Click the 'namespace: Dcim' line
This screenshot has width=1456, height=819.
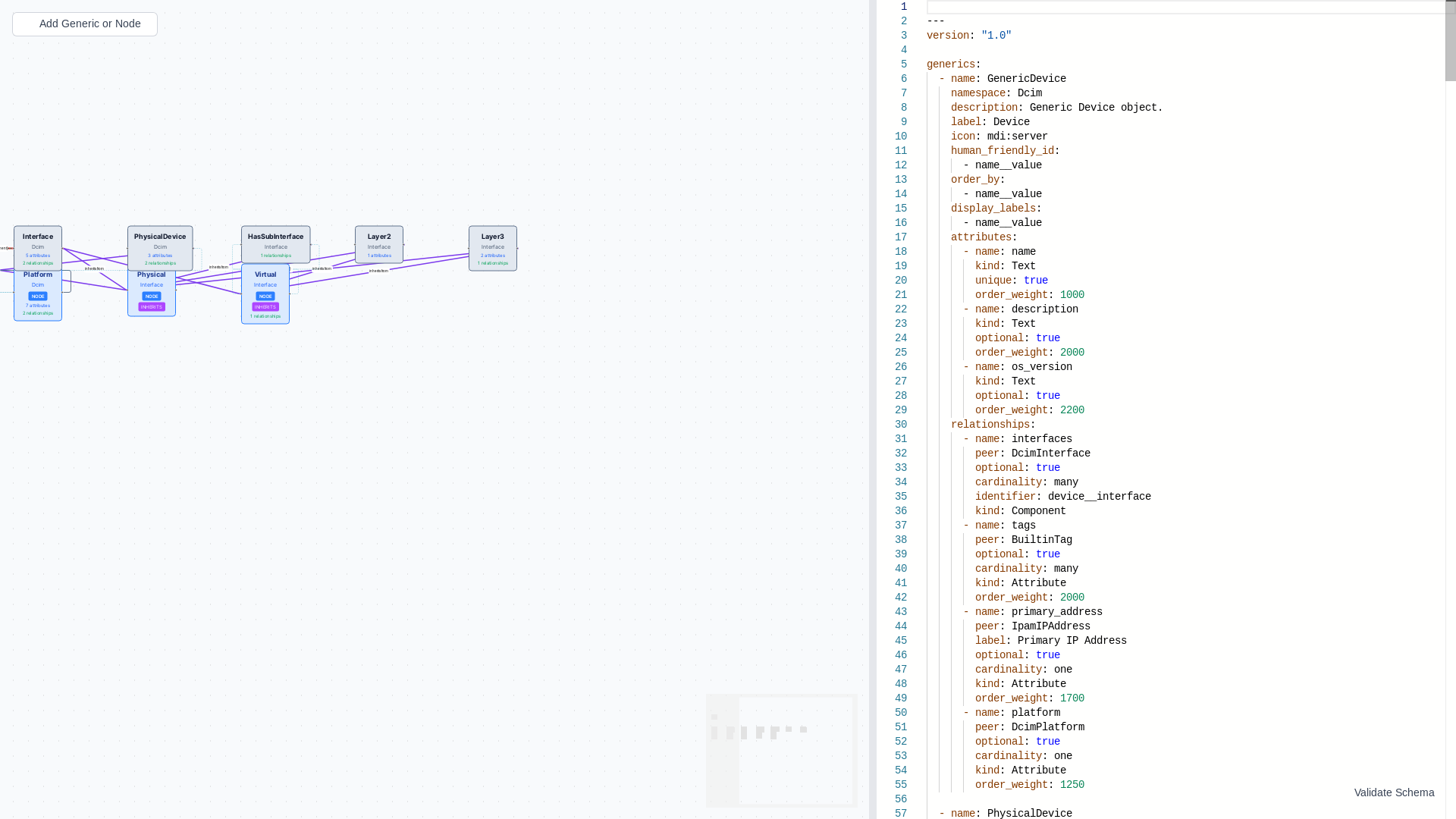coord(996,93)
